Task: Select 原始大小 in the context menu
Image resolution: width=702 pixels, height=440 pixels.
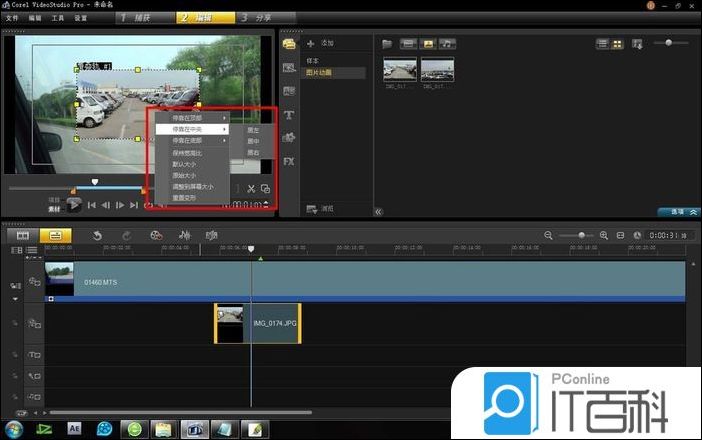Action: (185, 175)
